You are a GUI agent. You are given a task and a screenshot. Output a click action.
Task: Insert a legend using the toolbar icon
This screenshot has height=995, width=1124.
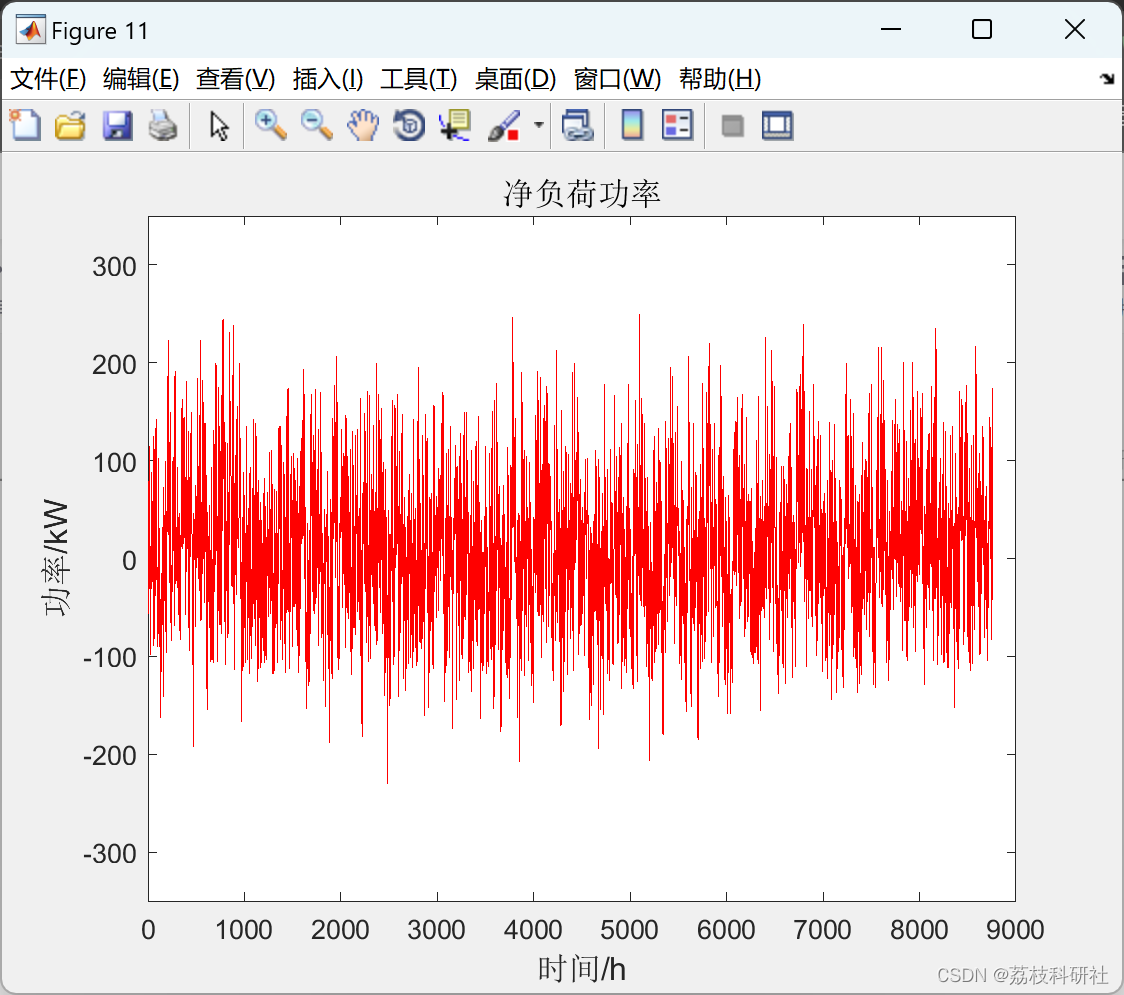[677, 125]
